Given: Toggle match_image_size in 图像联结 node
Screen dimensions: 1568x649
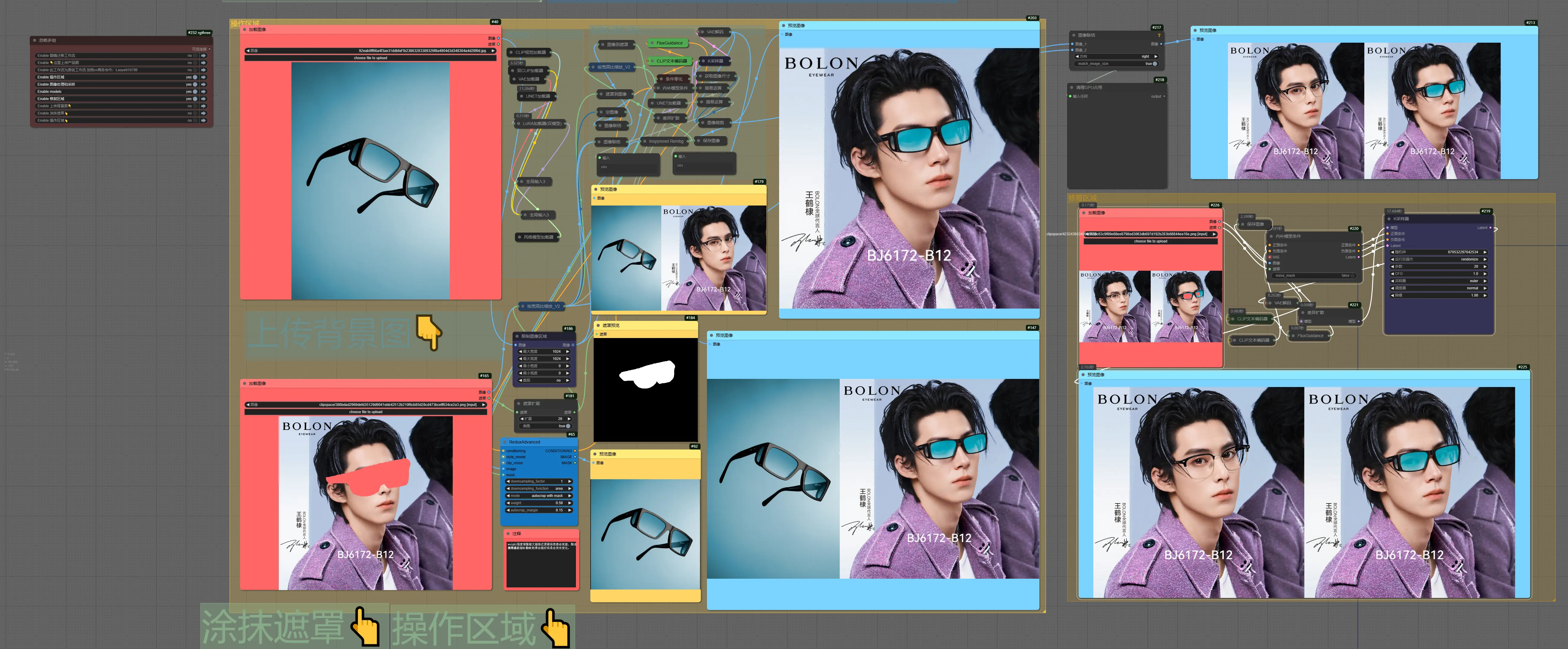Looking at the screenshot, I should point(1116,64).
